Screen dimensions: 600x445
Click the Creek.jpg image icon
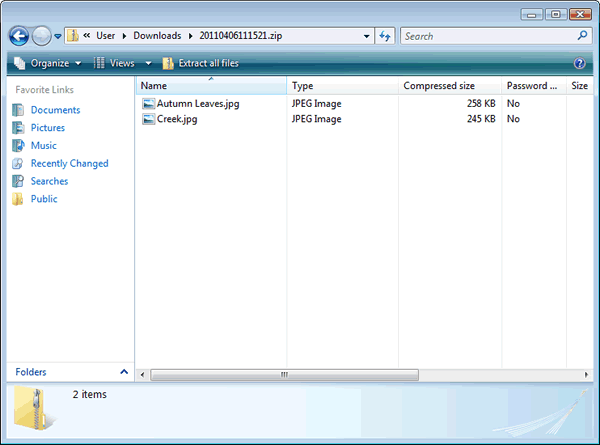[x=148, y=119]
